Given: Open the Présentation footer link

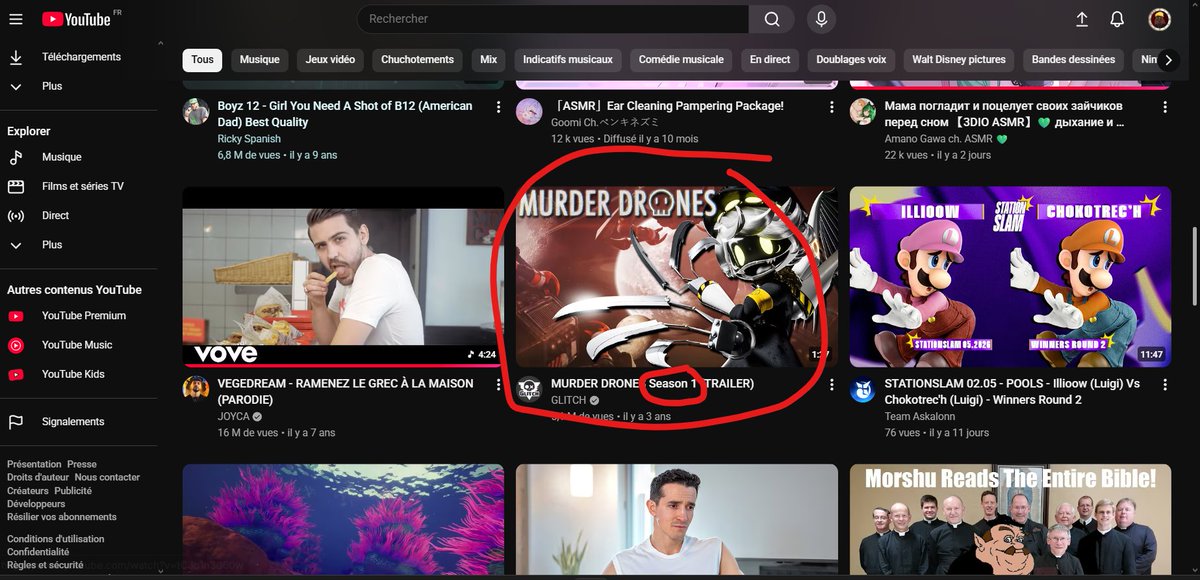Looking at the screenshot, I should (34, 464).
